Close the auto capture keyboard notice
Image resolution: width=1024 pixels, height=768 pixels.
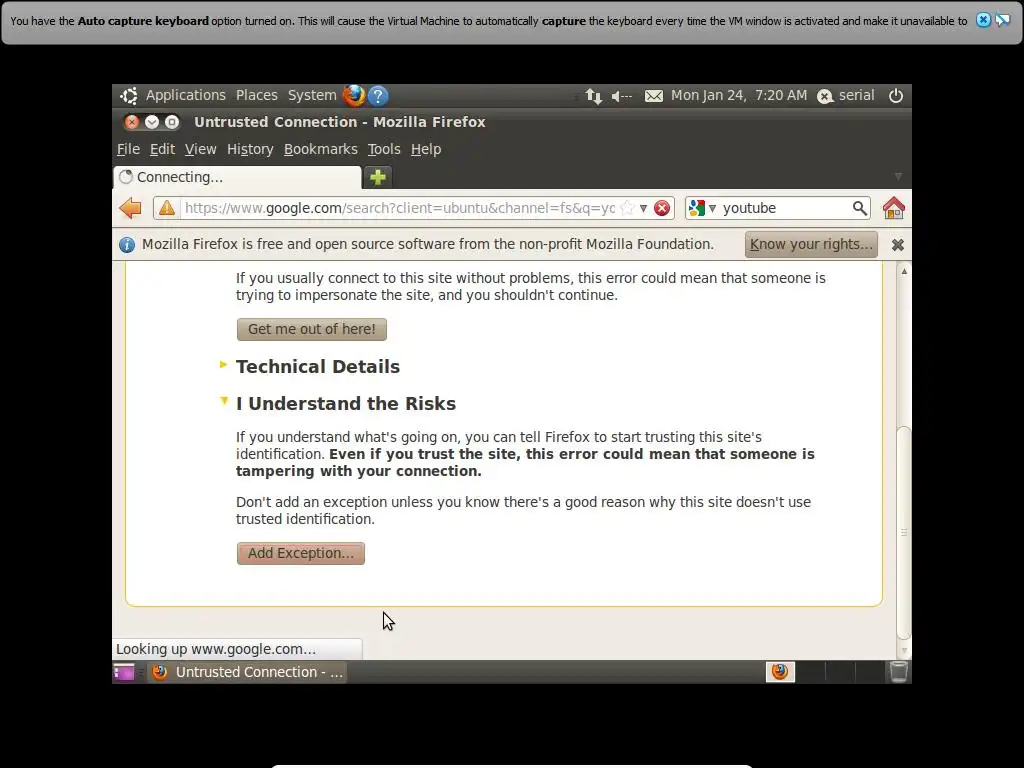983,20
